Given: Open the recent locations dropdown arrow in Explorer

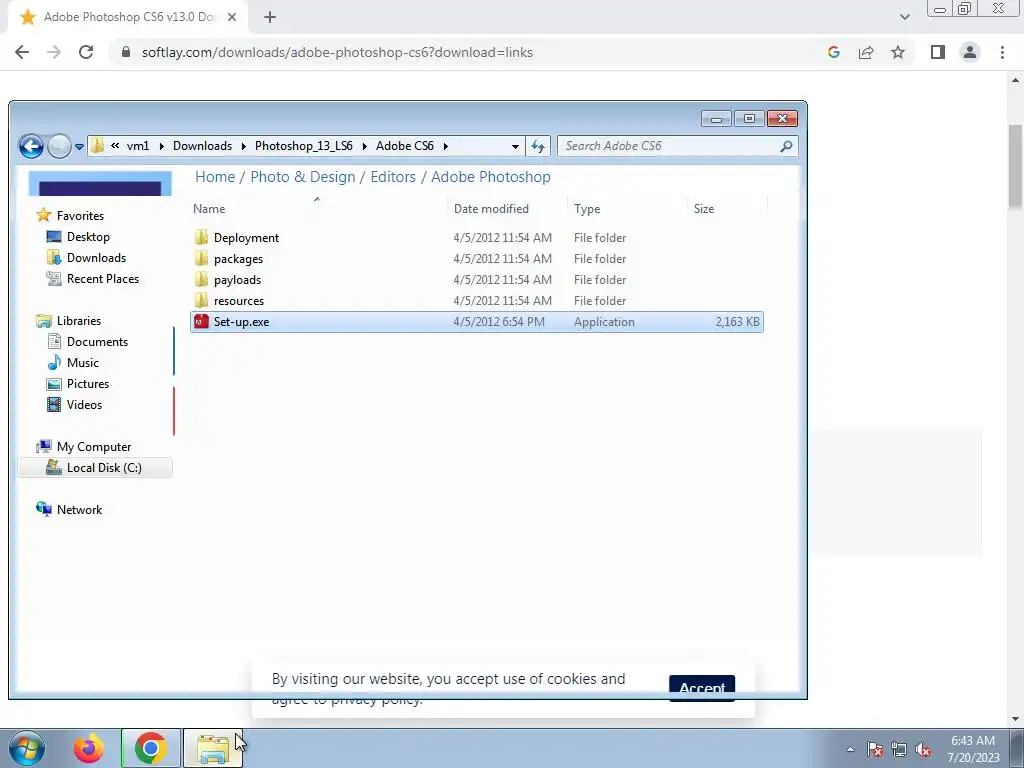Looking at the screenshot, I should click(79, 147).
